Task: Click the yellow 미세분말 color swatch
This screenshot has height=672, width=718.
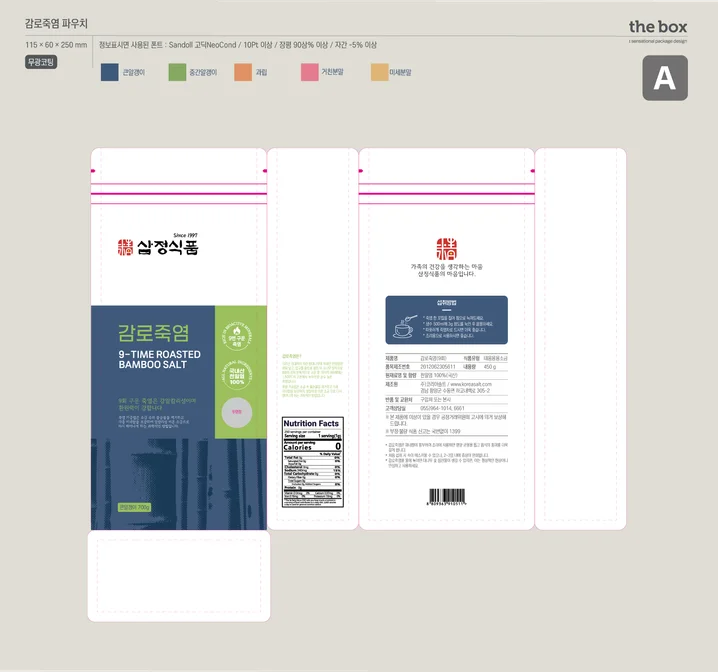Action: point(380,72)
